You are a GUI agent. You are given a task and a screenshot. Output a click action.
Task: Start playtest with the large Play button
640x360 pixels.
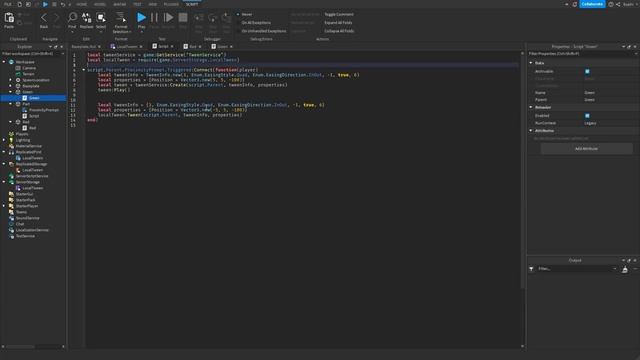(141, 17)
